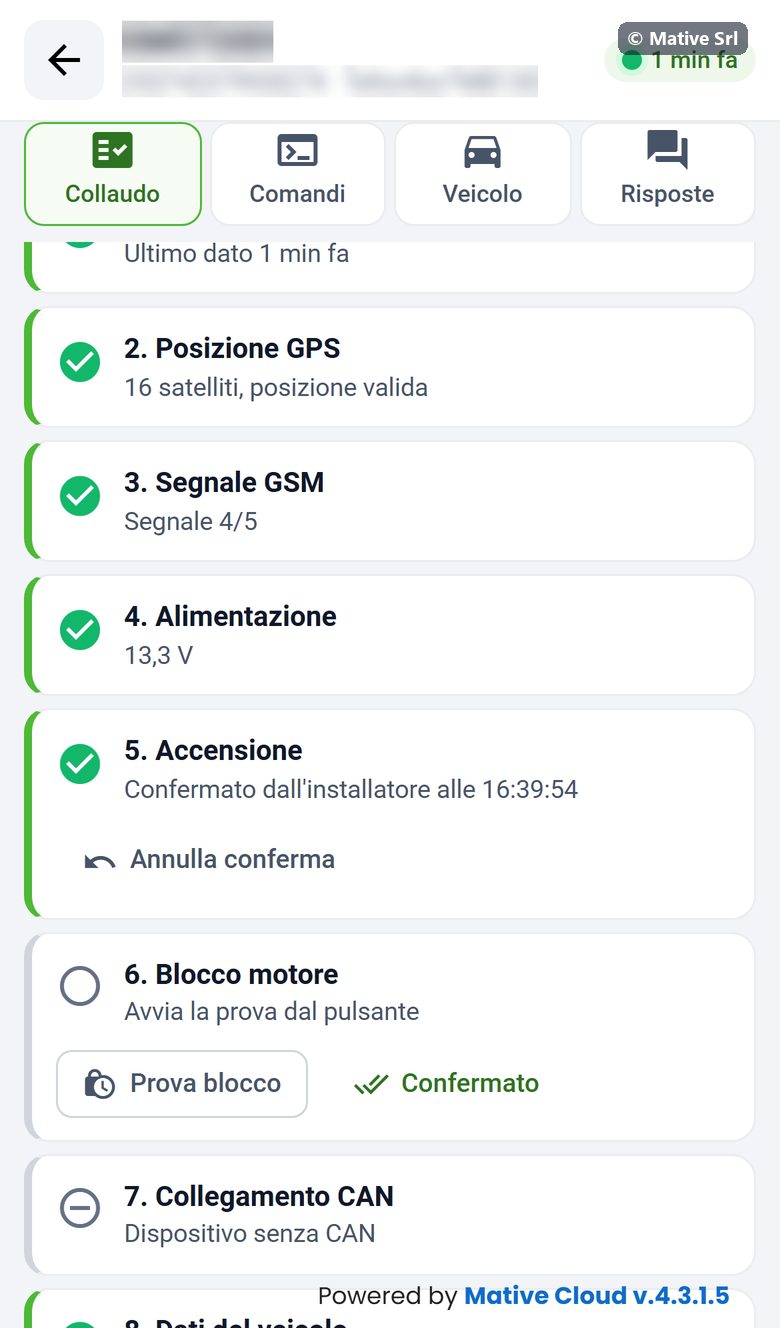Open the Risposte chat tab

tap(668, 174)
